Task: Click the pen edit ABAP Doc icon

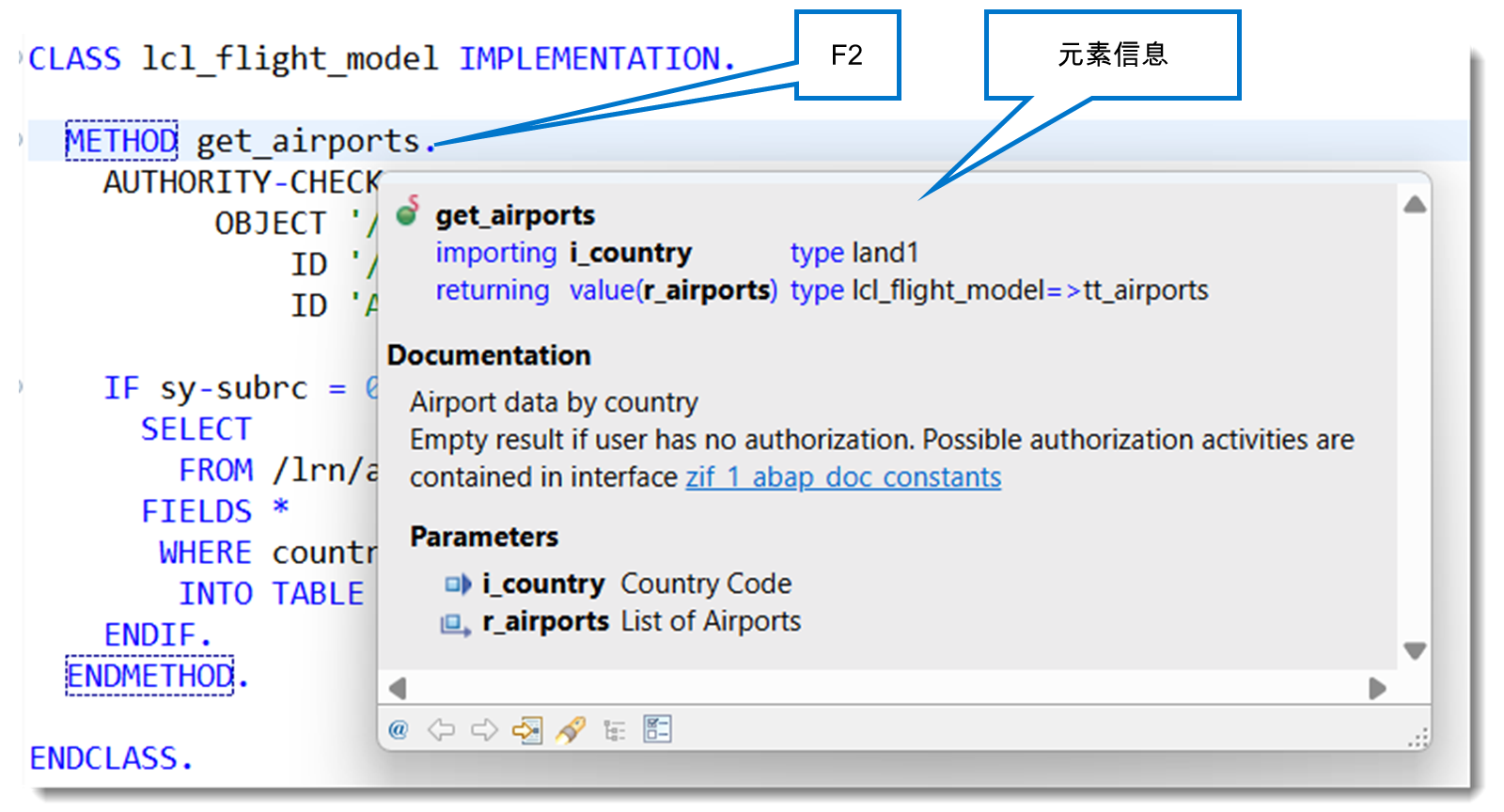Action: pos(571,729)
